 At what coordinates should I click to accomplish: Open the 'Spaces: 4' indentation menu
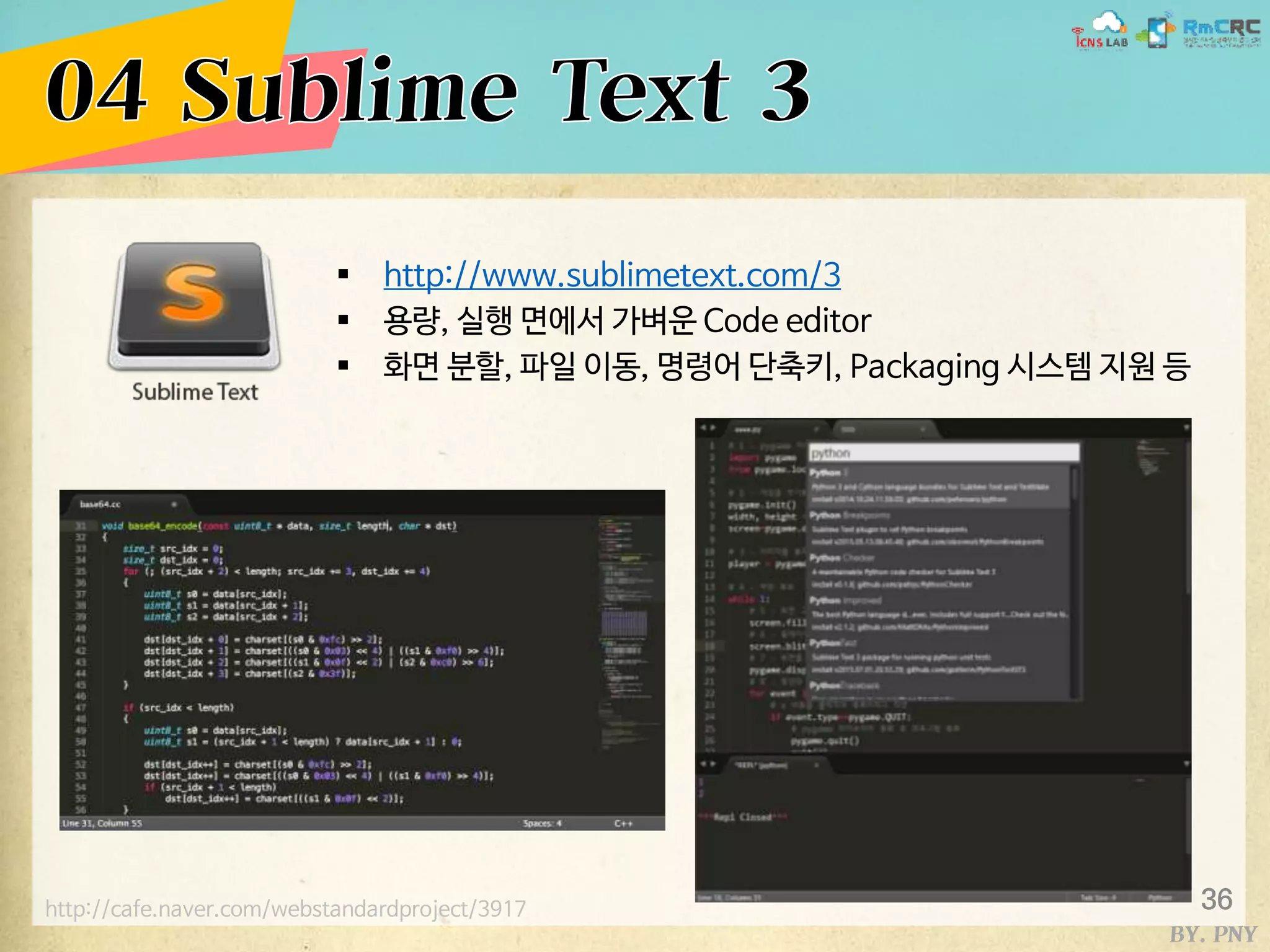pos(542,823)
